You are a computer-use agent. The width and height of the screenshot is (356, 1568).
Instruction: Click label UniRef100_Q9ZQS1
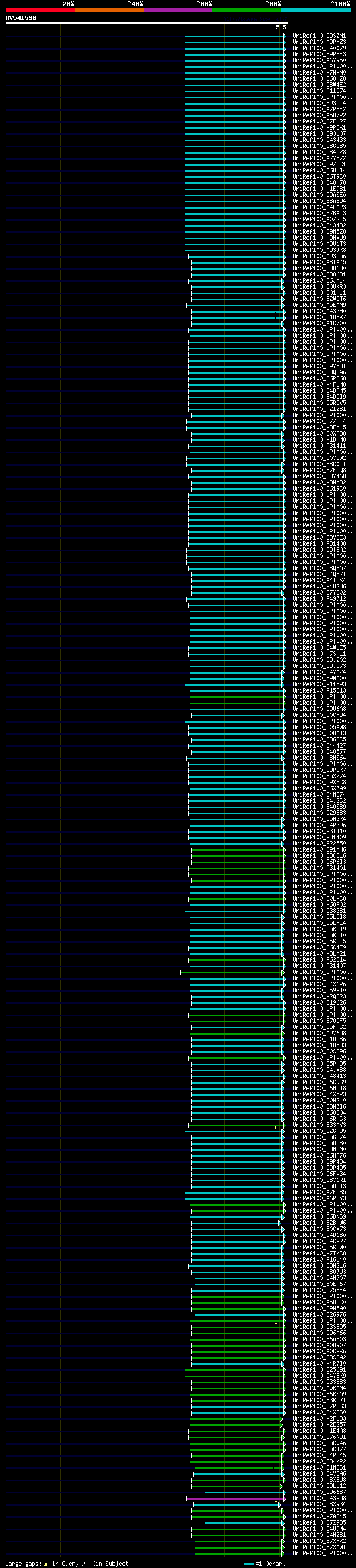(x=319, y=164)
